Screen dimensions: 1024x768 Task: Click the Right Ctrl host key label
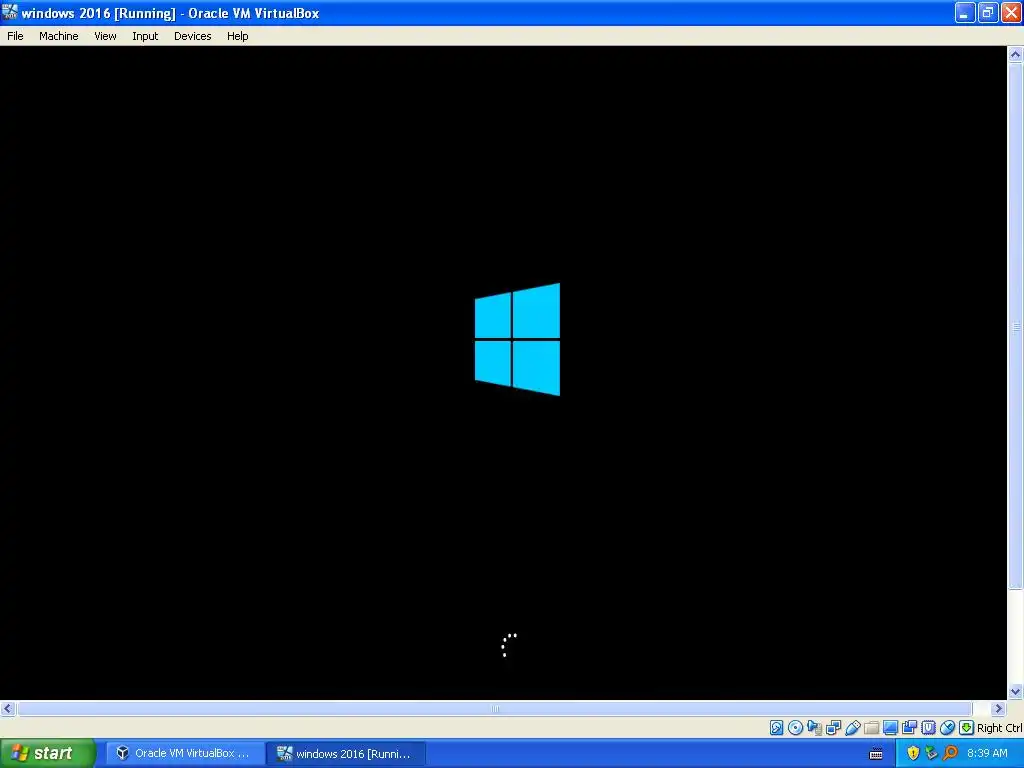(999, 728)
